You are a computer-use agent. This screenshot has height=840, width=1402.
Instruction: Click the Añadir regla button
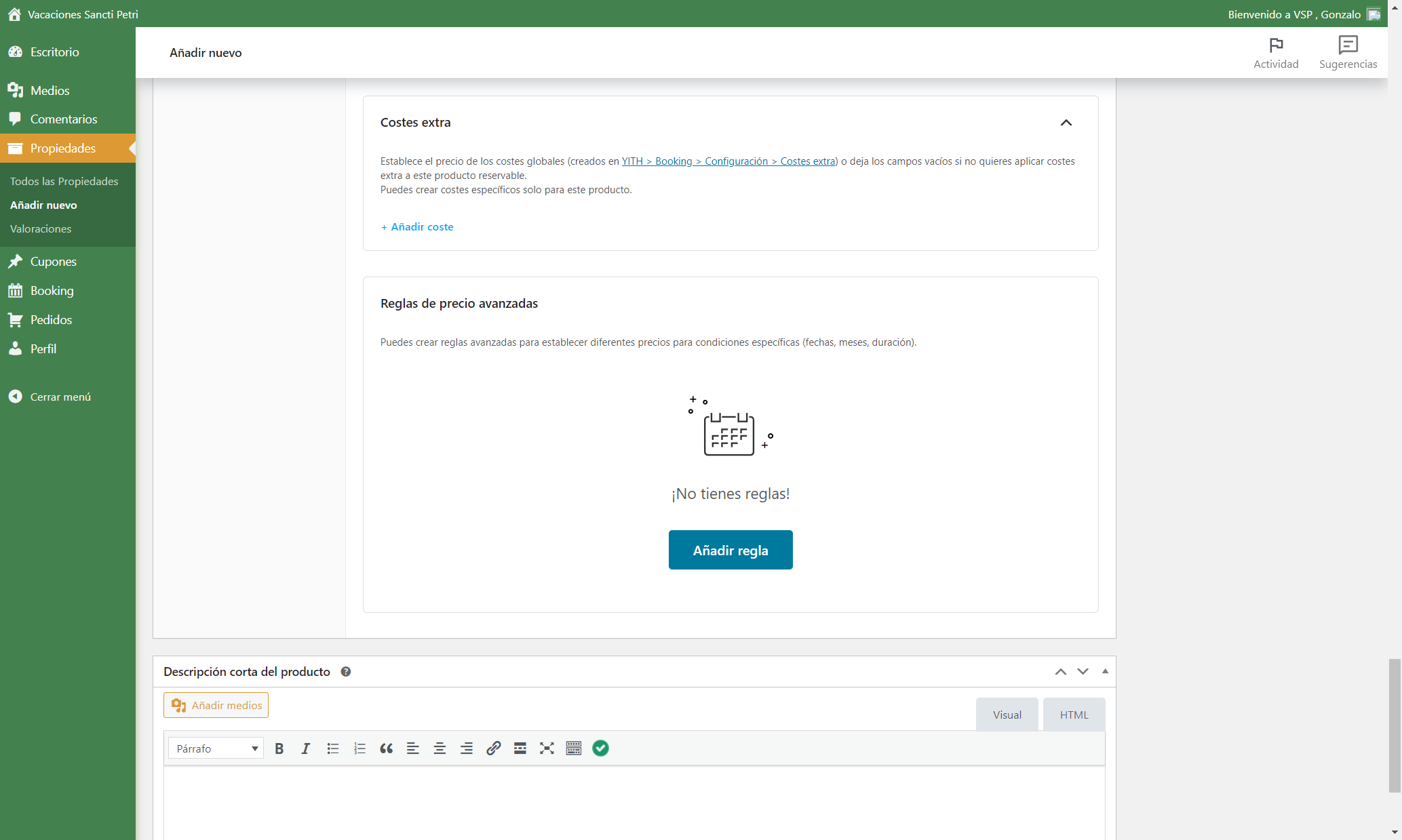pyautogui.click(x=731, y=550)
